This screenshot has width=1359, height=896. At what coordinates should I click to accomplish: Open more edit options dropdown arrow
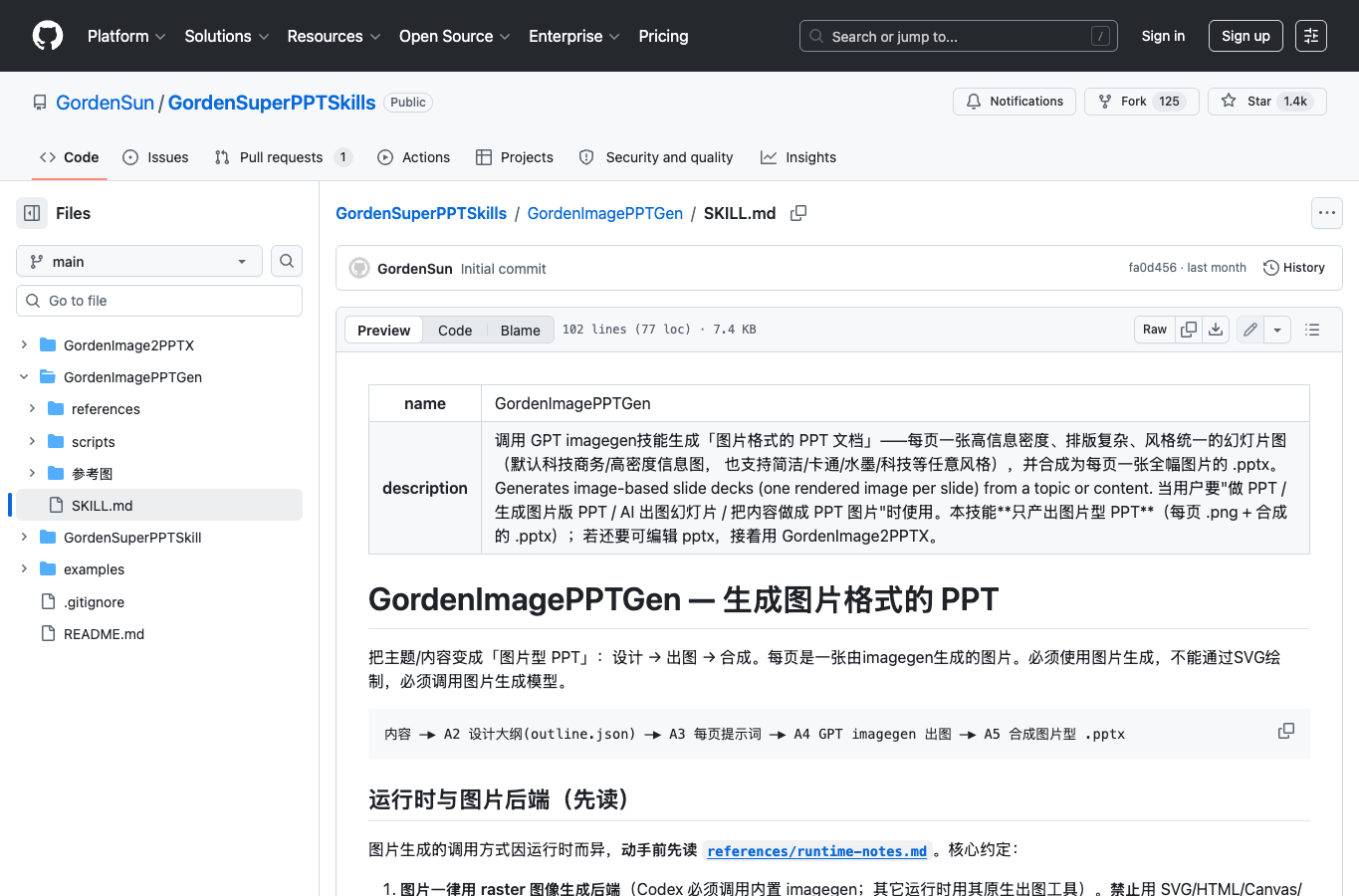click(x=1277, y=330)
